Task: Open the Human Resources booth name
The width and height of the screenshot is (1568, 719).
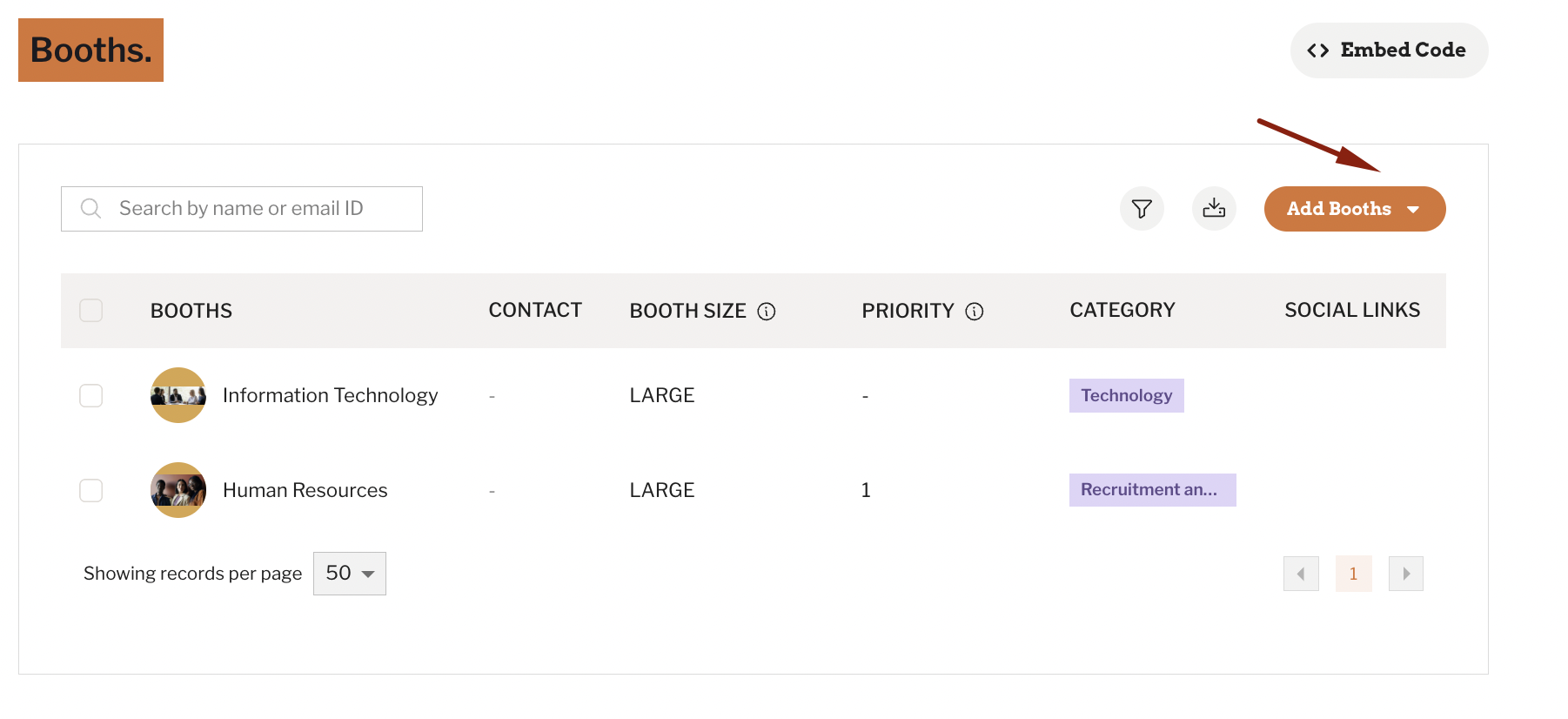Action: point(305,491)
